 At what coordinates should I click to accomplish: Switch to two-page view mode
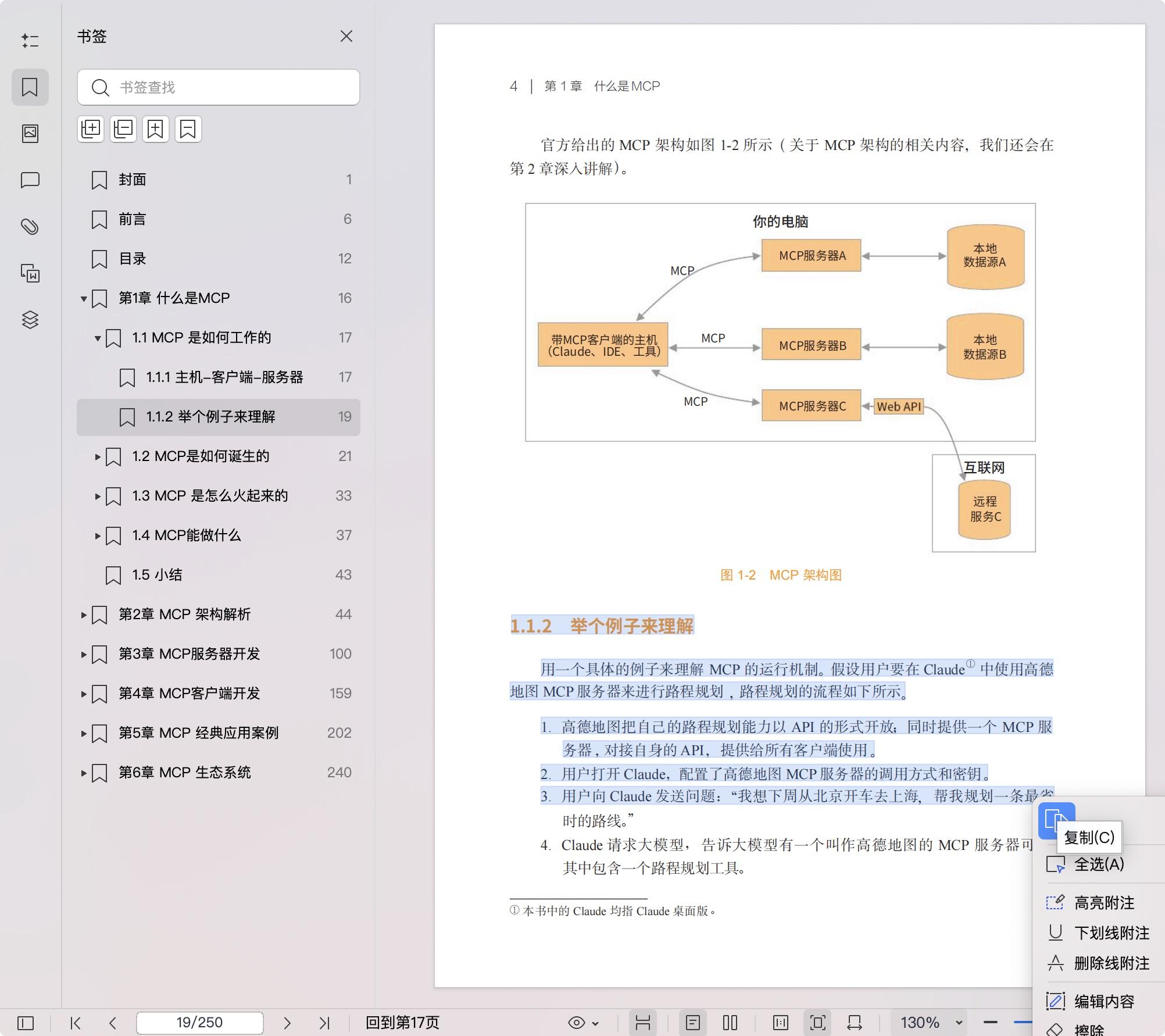click(x=730, y=1022)
